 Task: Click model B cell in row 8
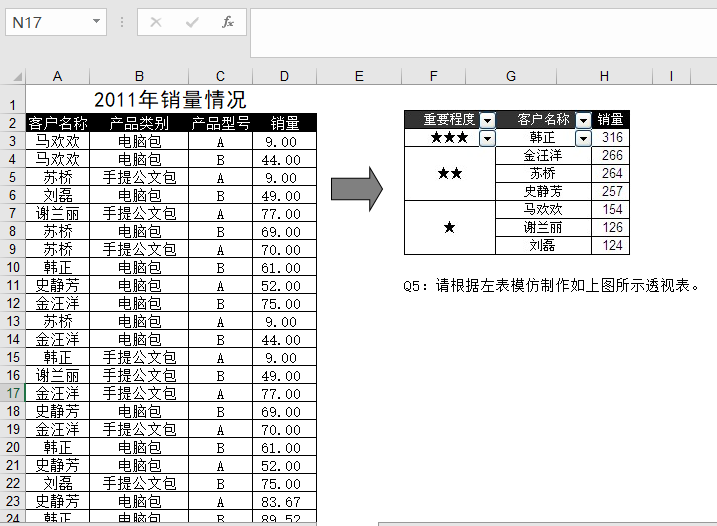pyautogui.click(x=220, y=231)
